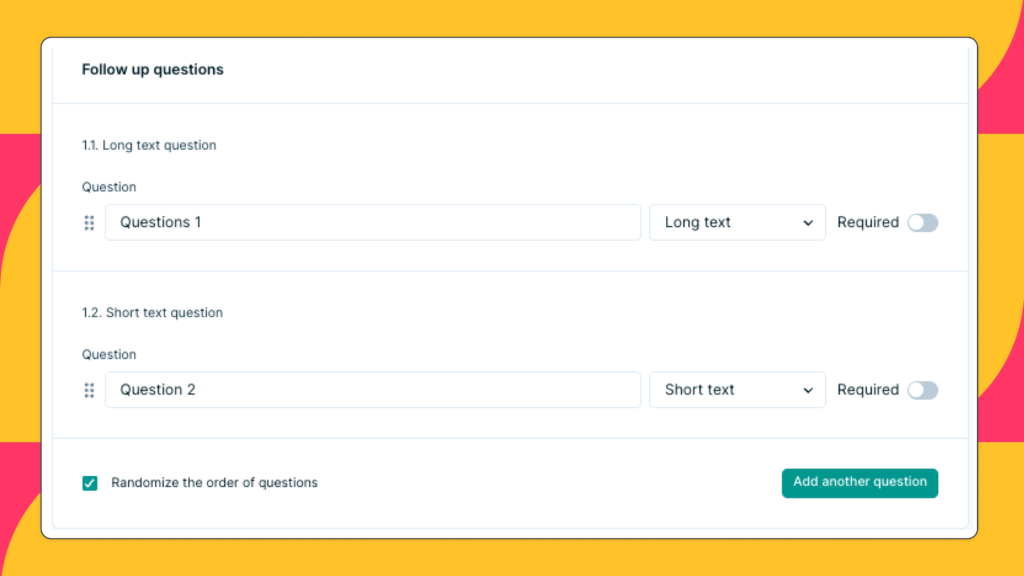Enable Required for Questions 1
1024x576 pixels.
[922, 222]
